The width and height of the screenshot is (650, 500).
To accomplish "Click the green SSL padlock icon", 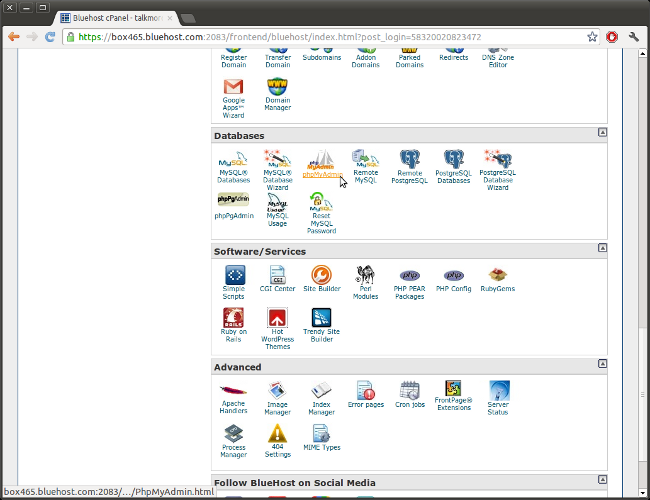I will pyautogui.click(x=70, y=37).
